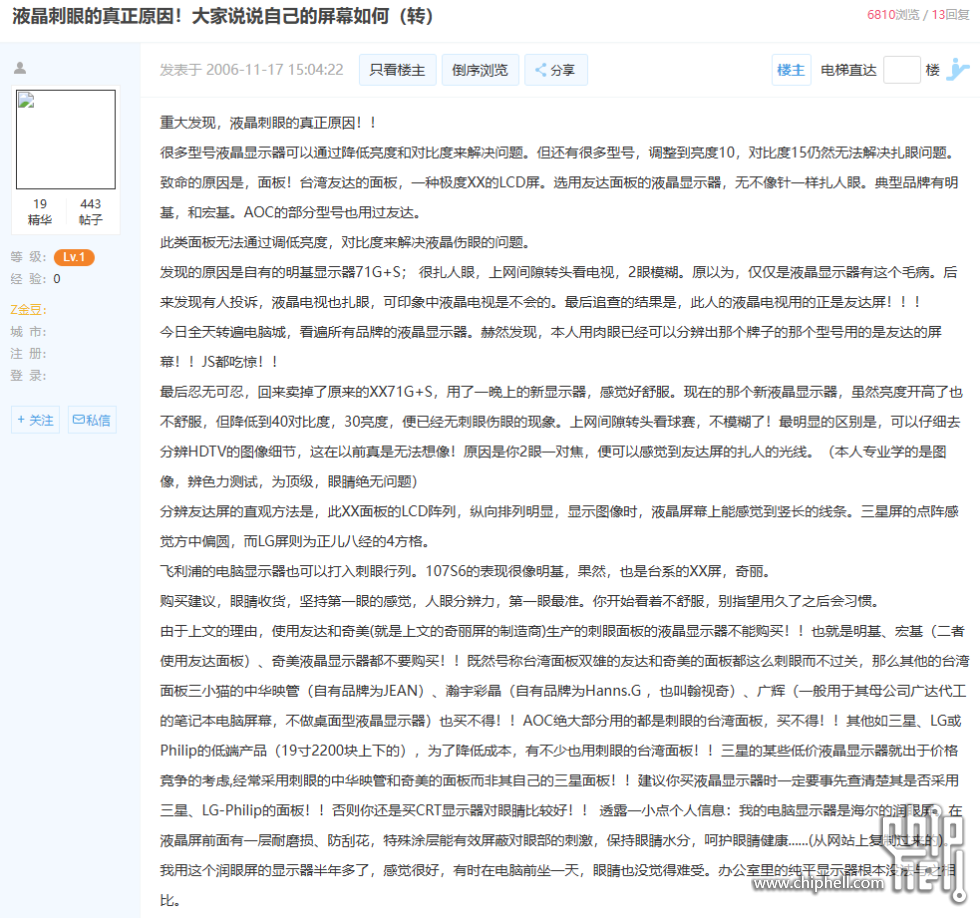Switch to reverse order with 倒序浏览
980x918 pixels.
pos(480,70)
